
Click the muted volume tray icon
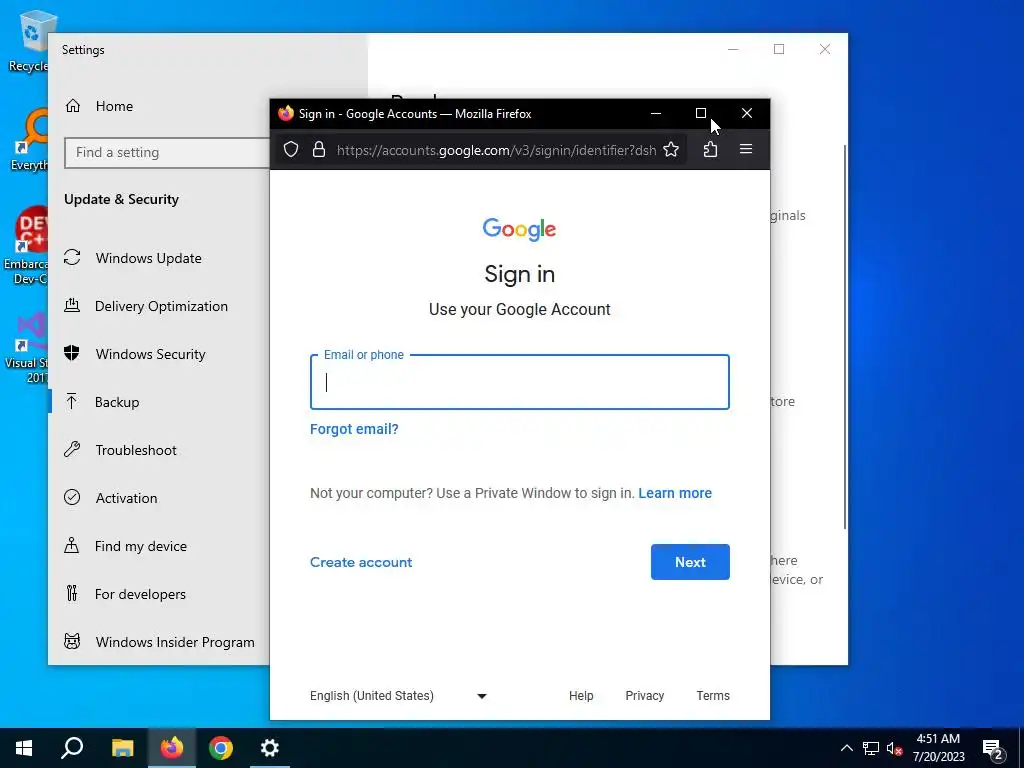coord(894,748)
